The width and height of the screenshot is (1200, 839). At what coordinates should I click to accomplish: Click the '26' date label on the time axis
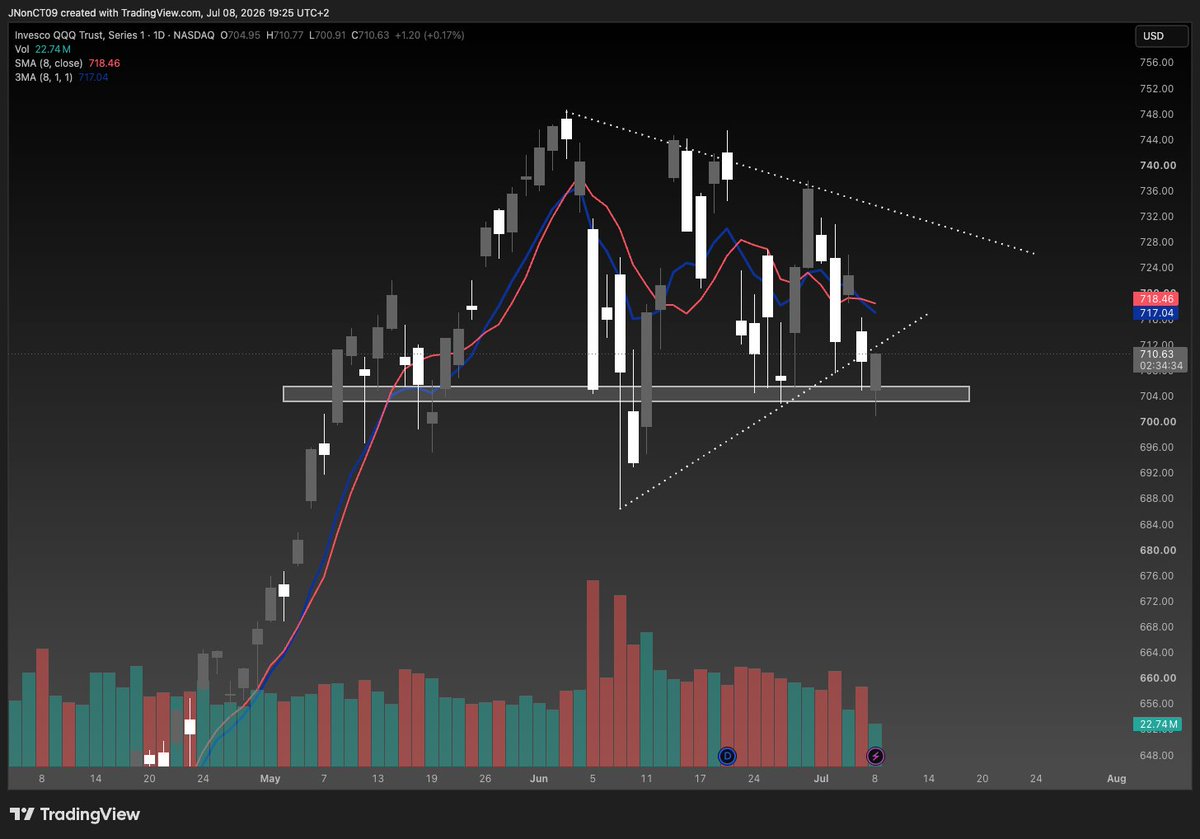pos(486,778)
